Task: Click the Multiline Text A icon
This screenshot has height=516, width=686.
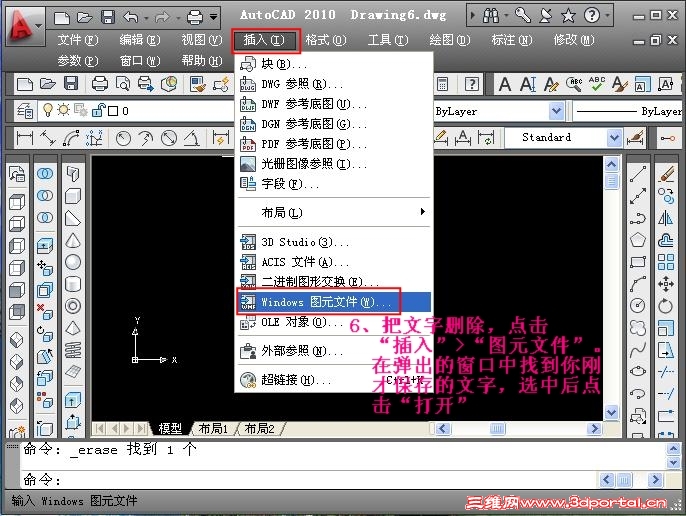Action: pos(504,84)
